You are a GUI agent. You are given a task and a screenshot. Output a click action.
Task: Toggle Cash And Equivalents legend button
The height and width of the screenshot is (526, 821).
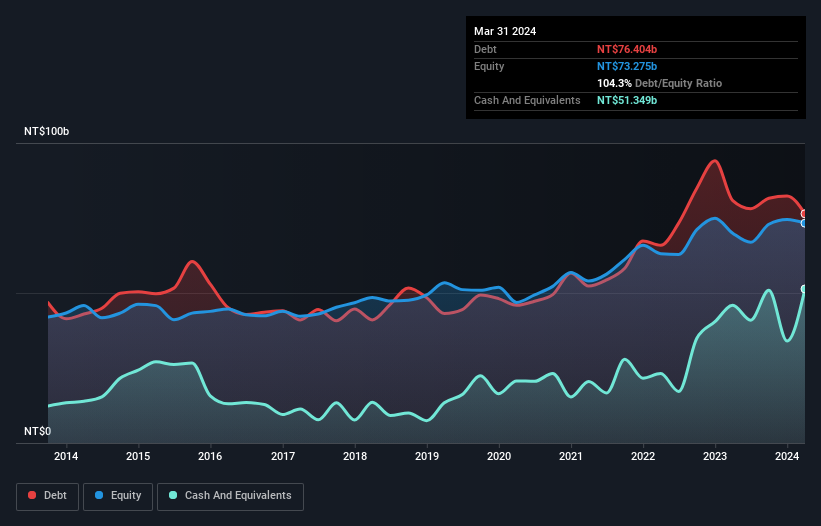(230, 496)
